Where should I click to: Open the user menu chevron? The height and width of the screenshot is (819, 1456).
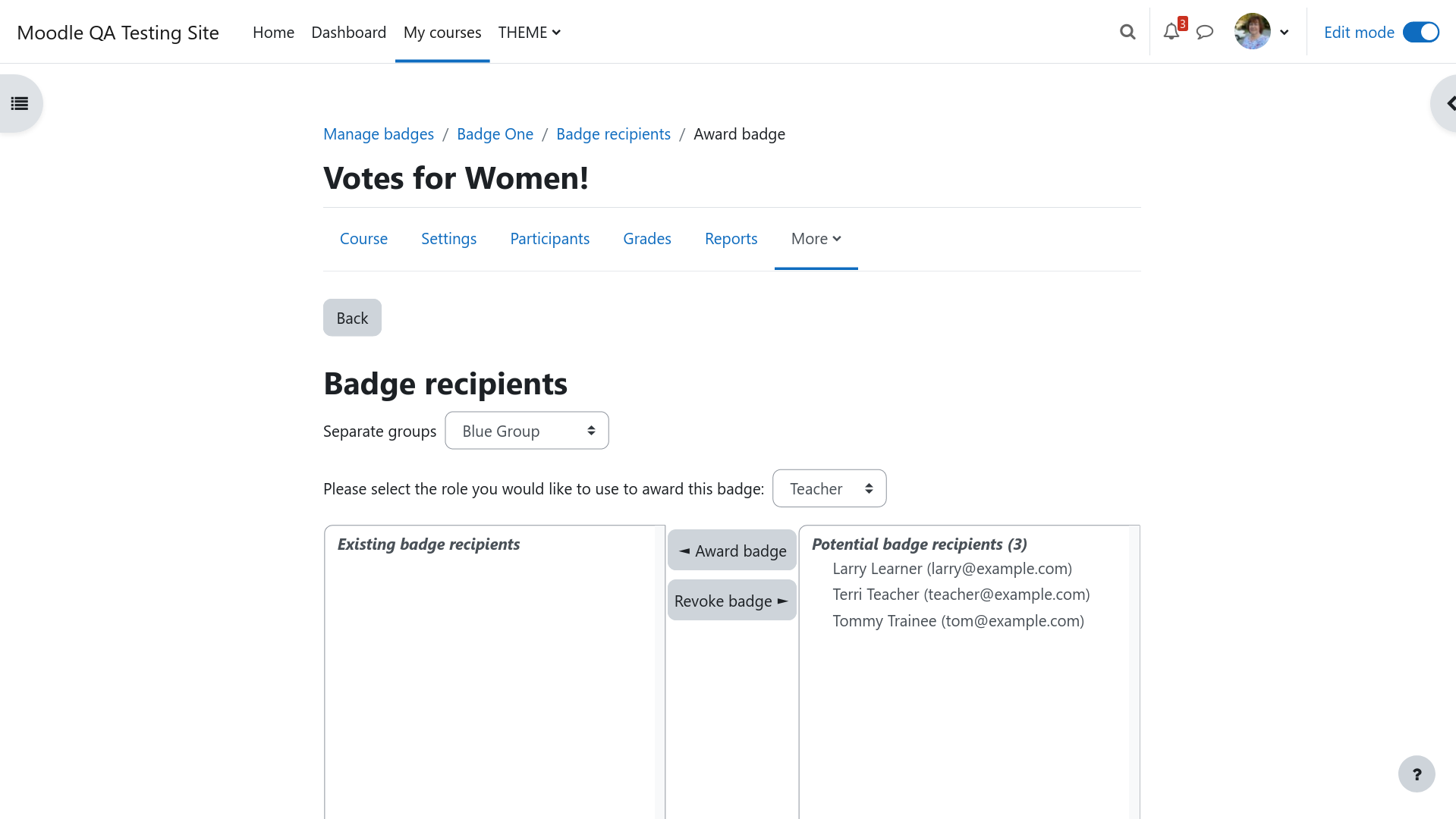[1285, 32]
